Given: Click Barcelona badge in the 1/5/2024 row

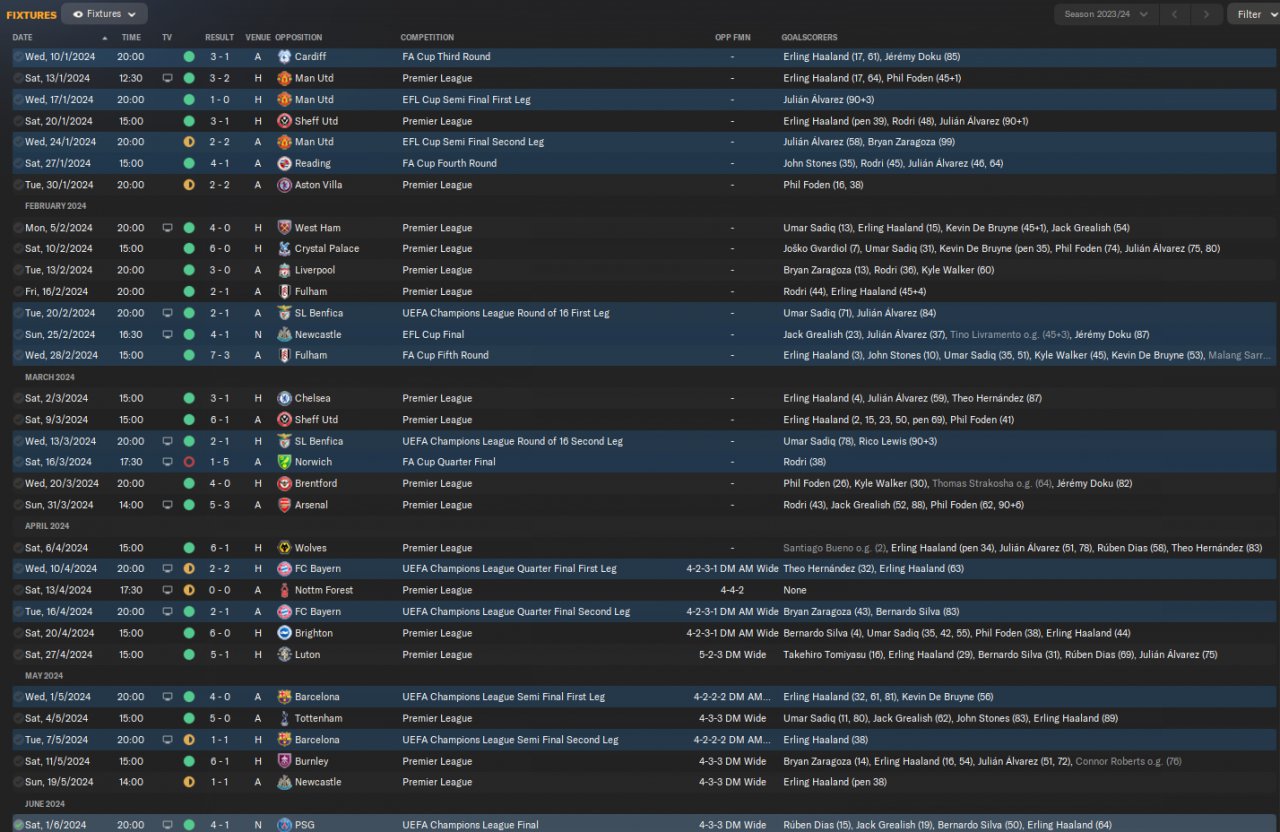Looking at the screenshot, I should [x=284, y=697].
